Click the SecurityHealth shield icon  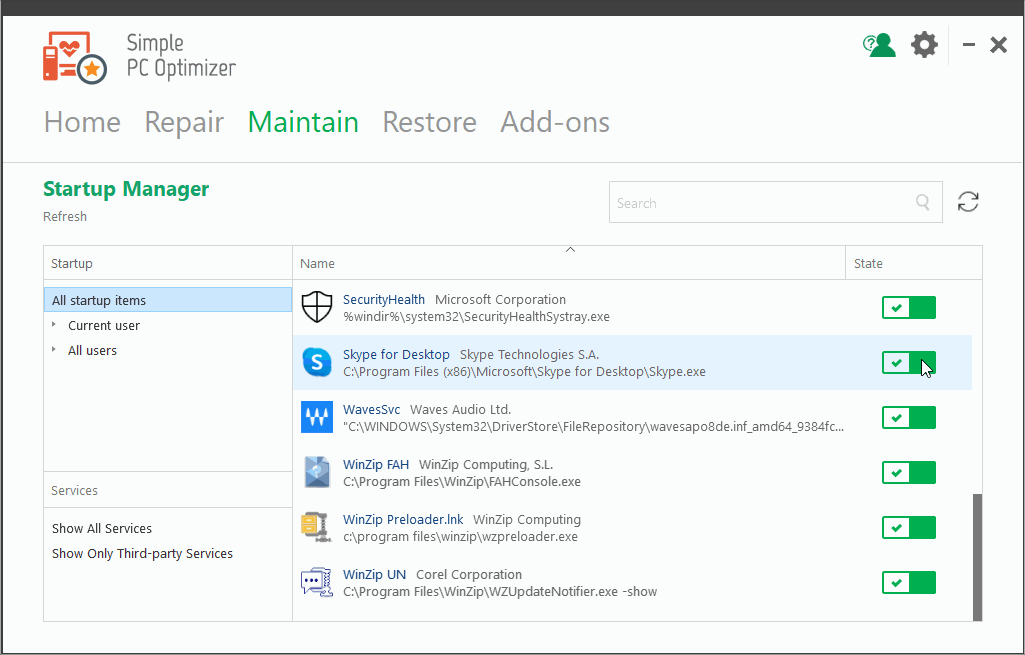[317, 307]
